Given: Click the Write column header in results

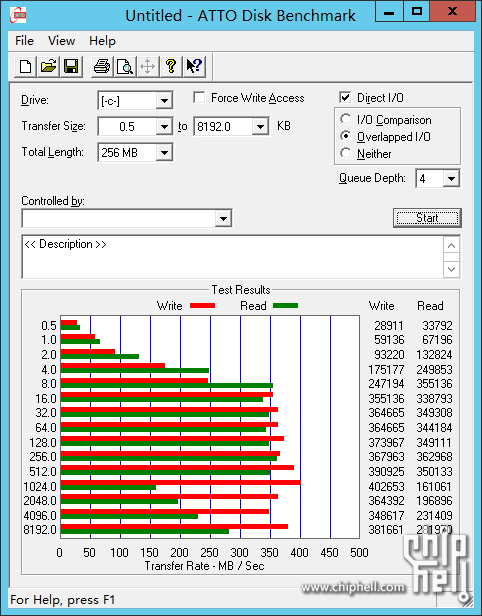Looking at the screenshot, I should tap(381, 306).
